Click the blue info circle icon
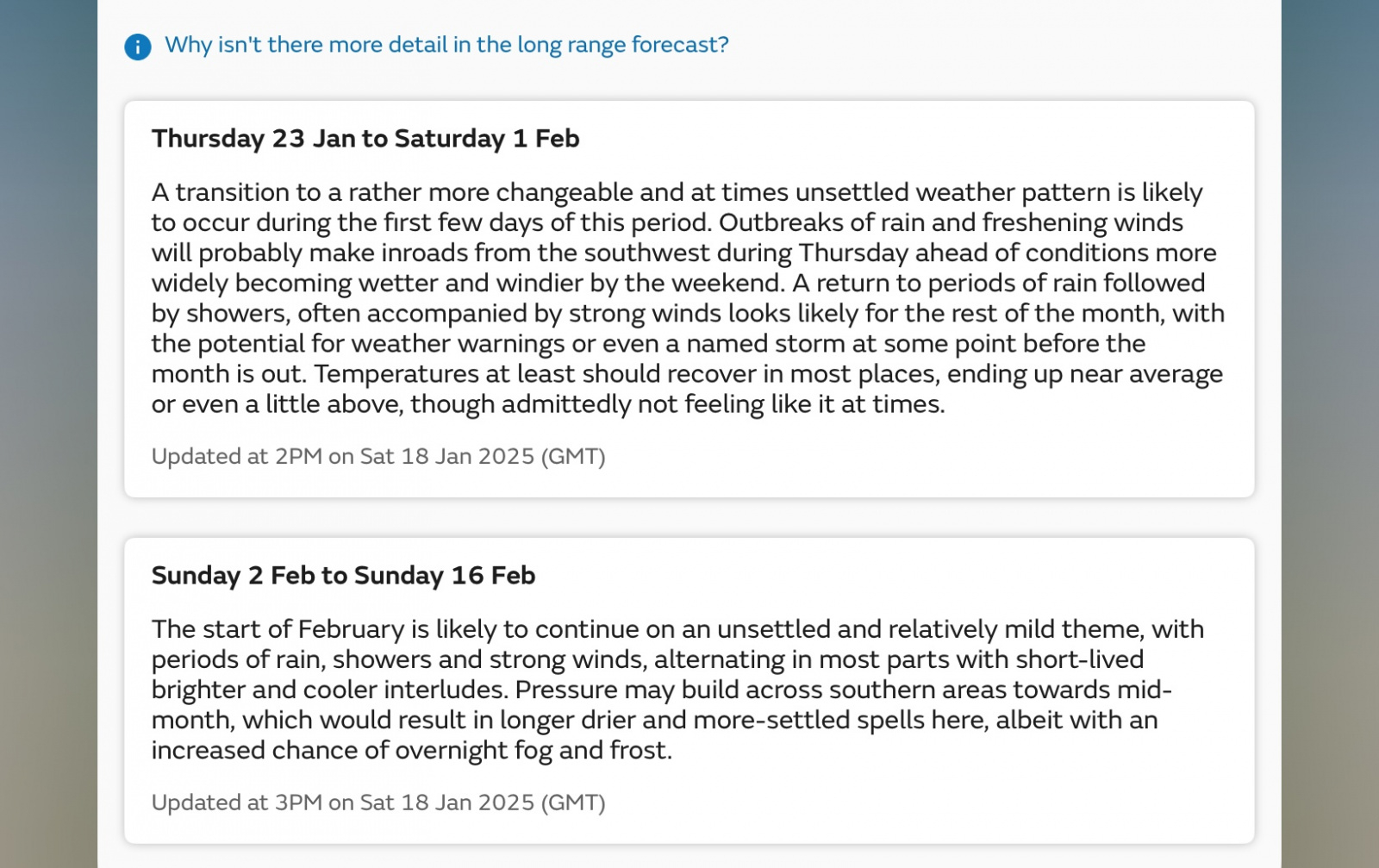Image resolution: width=1379 pixels, height=868 pixels. 138,47
